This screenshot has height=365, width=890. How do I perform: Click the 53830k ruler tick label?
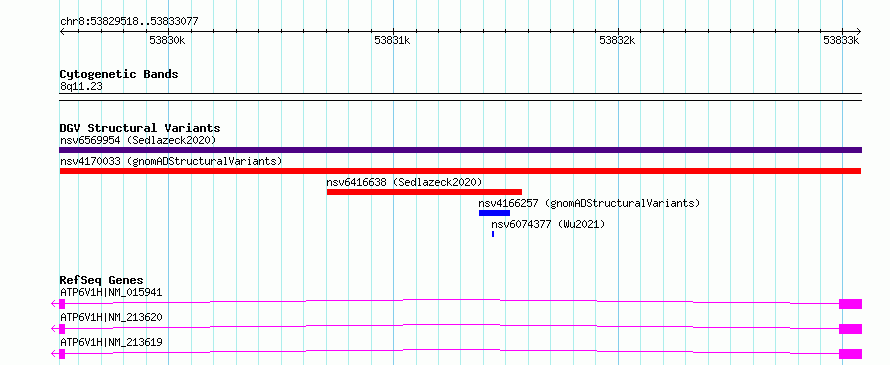coord(167,40)
